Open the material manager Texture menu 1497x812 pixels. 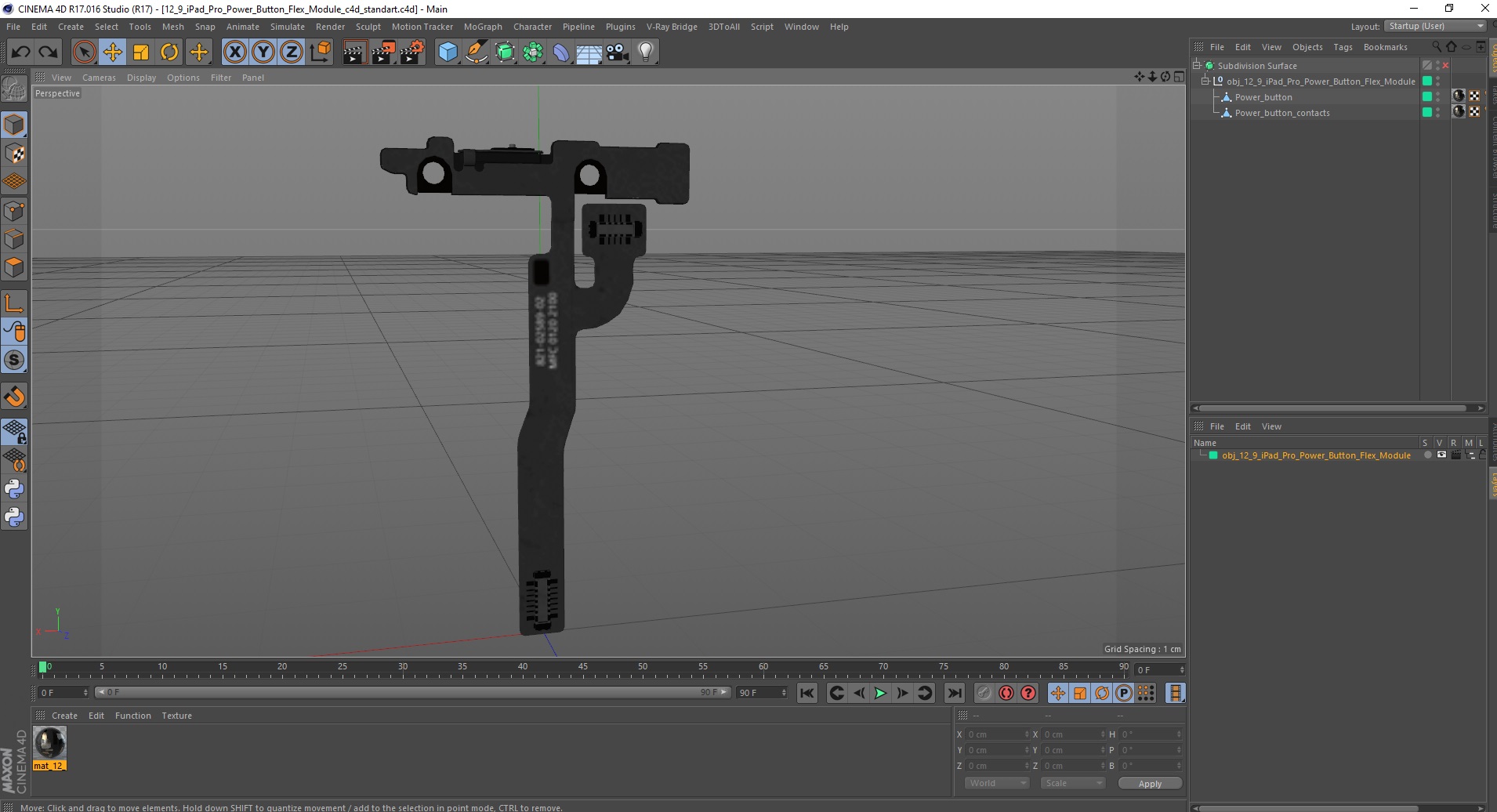point(176,716)
